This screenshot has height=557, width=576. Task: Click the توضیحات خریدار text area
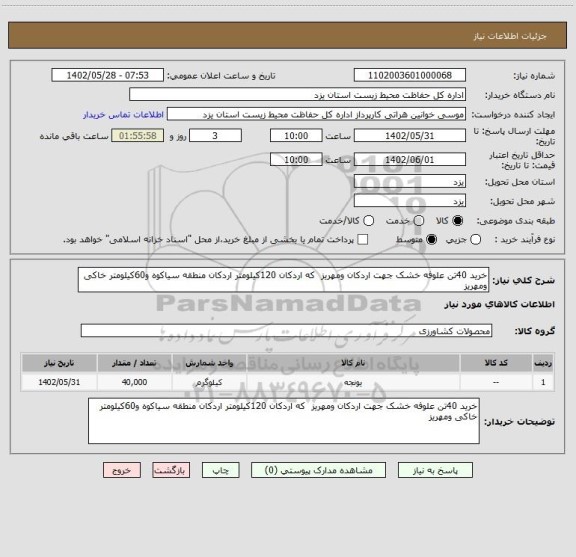click(x=284, y=421)
